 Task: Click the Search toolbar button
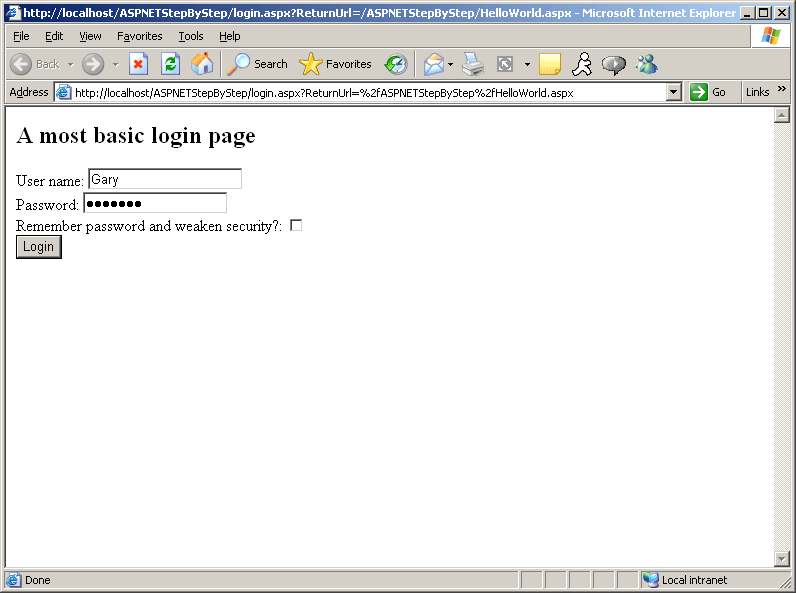point(258,64)
